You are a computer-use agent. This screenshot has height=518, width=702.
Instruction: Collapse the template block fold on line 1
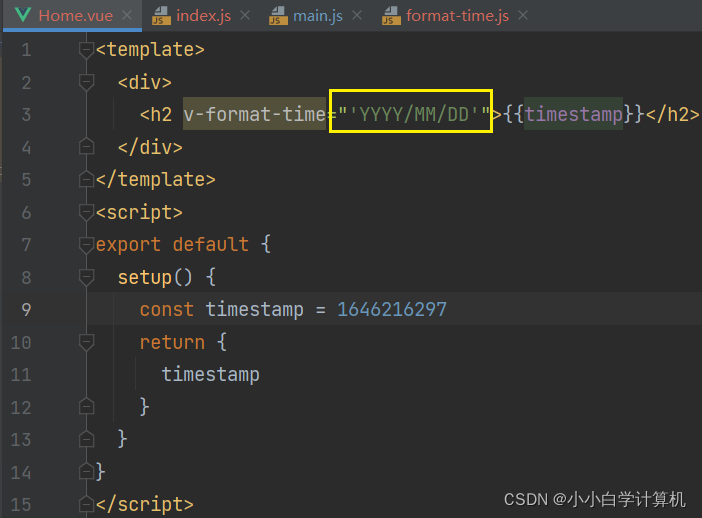point(86,50)
